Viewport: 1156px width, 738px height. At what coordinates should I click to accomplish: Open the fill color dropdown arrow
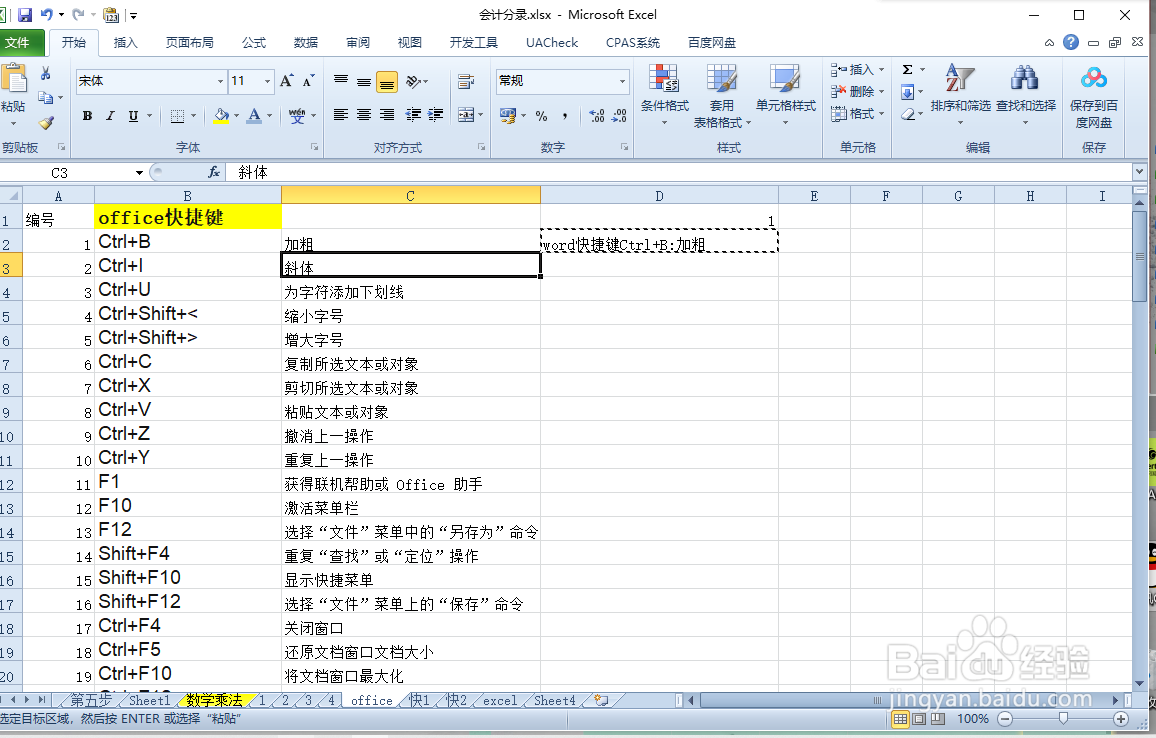[237, 116]
